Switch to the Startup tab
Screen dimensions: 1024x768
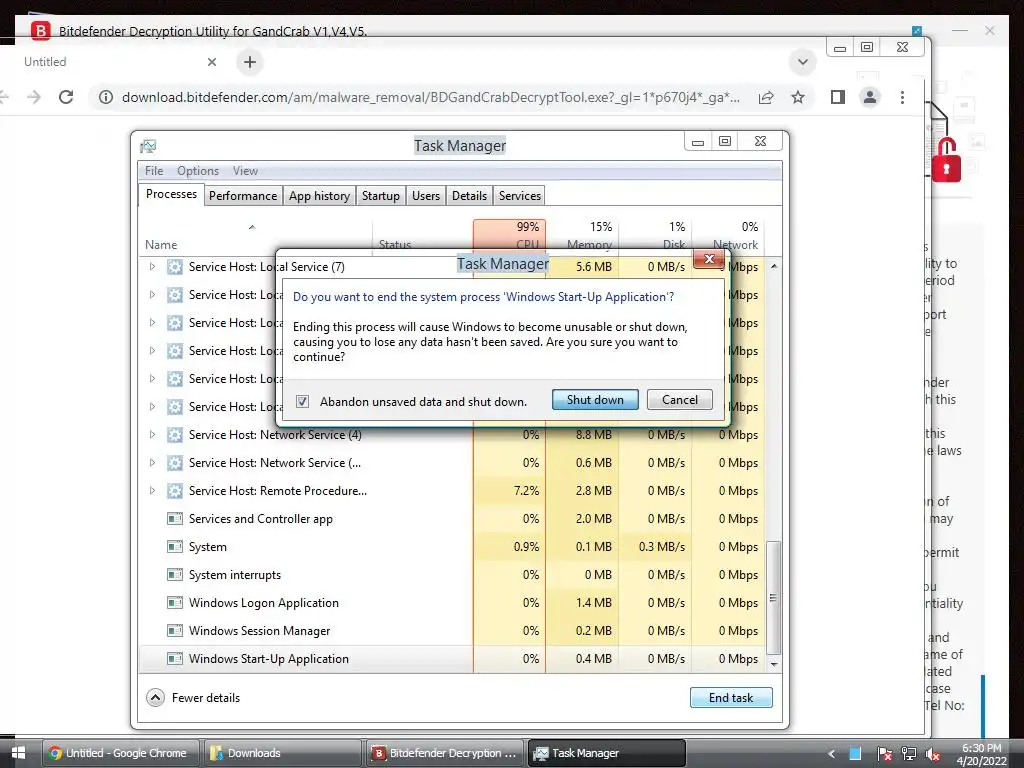point(381,196)
